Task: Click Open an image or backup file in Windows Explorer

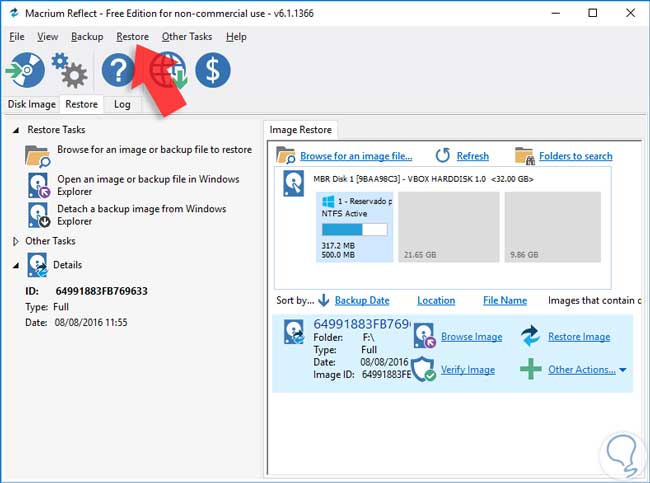Action: click(148, 185)
